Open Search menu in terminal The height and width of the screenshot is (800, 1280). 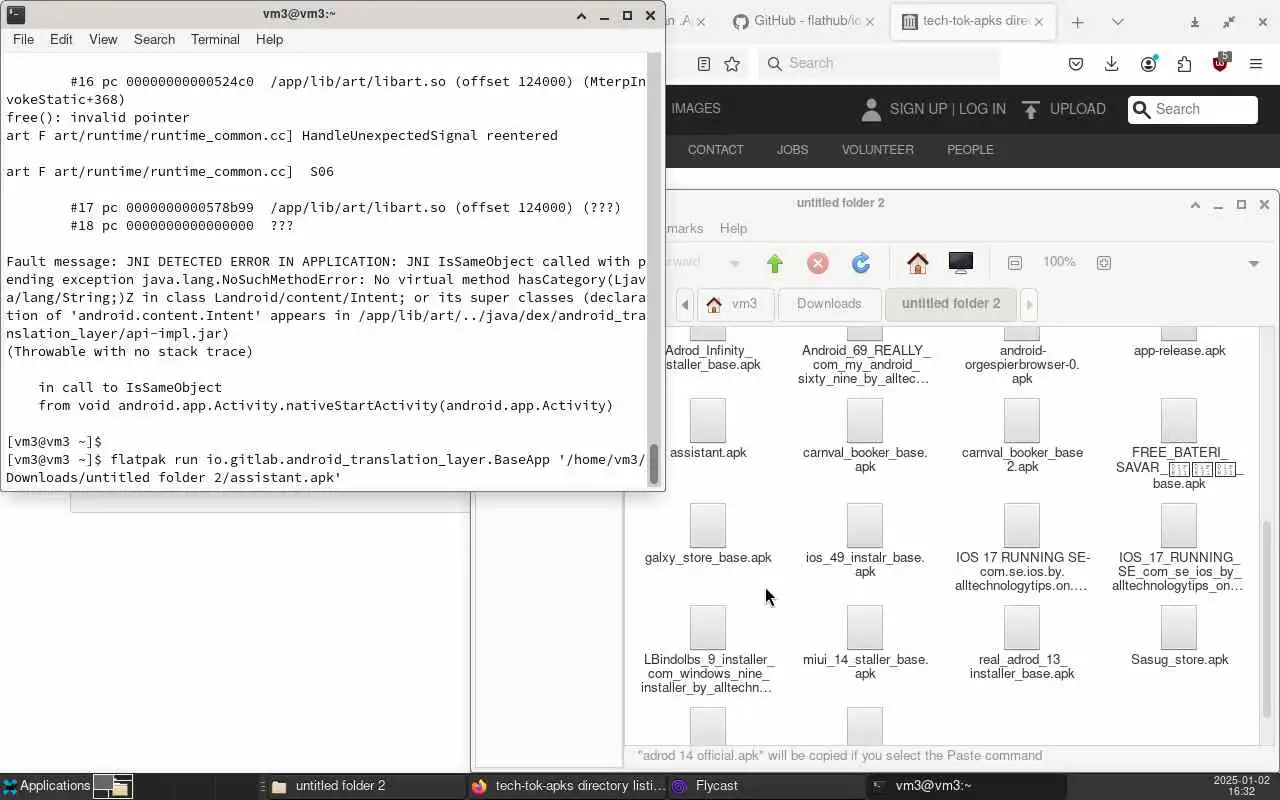pyautogui.click(x=154, y=39)
